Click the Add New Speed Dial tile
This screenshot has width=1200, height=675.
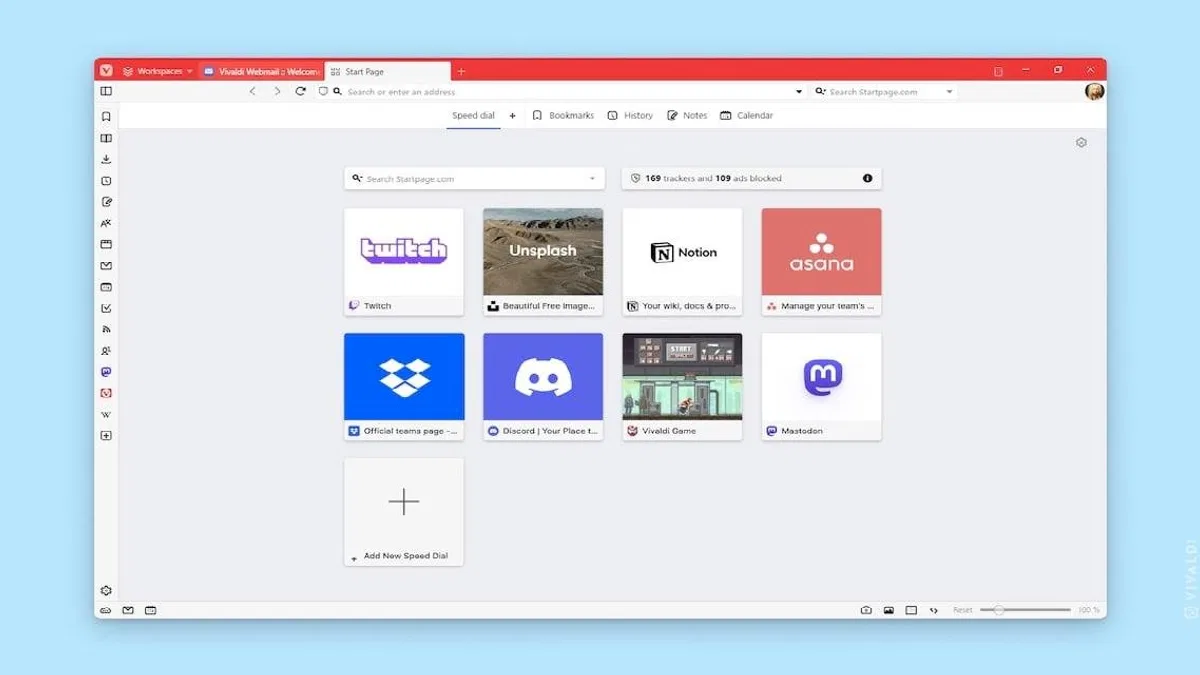point(404,511)
